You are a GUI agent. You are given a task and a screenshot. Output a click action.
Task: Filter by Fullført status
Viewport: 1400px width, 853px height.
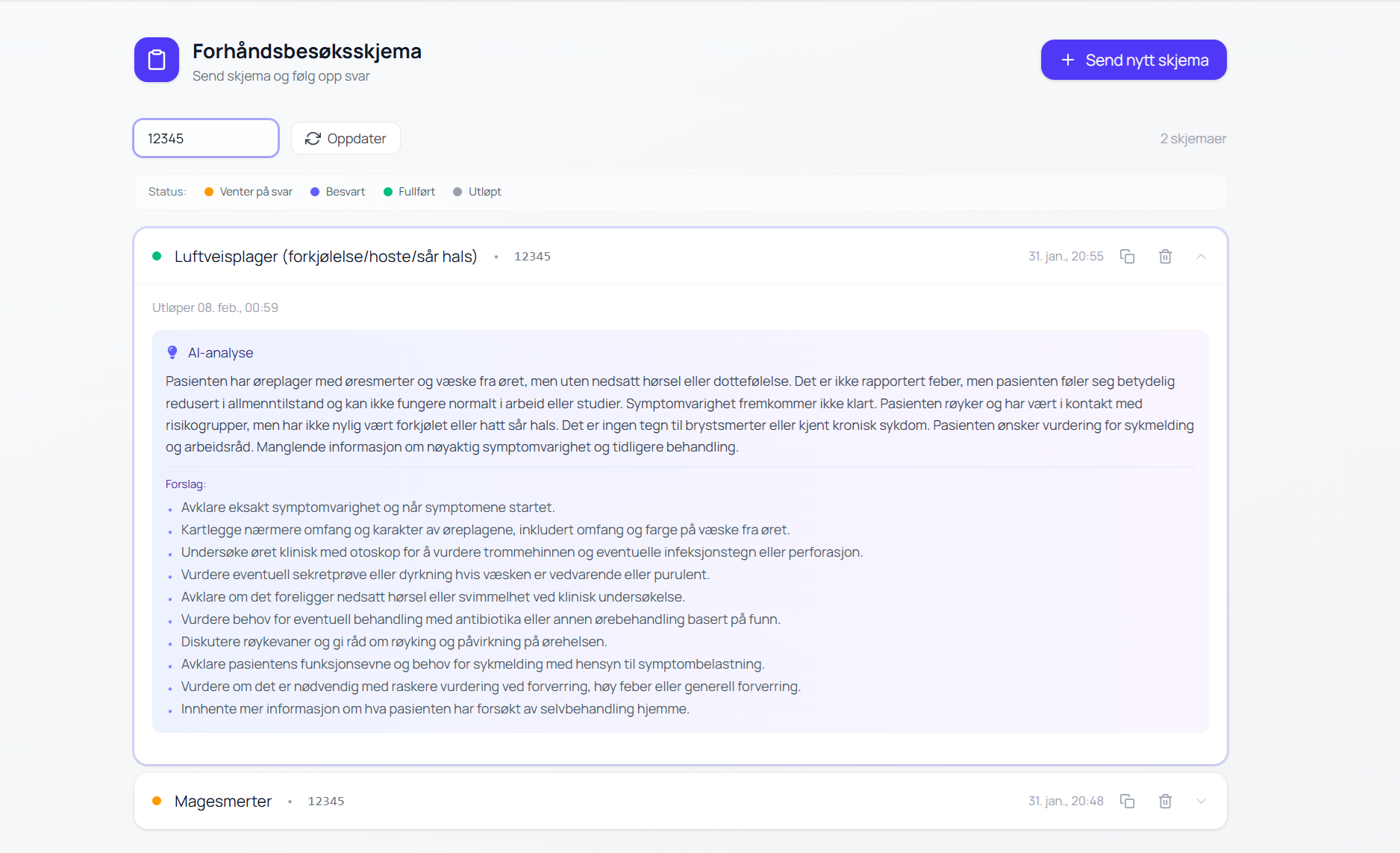coord(409,192)
